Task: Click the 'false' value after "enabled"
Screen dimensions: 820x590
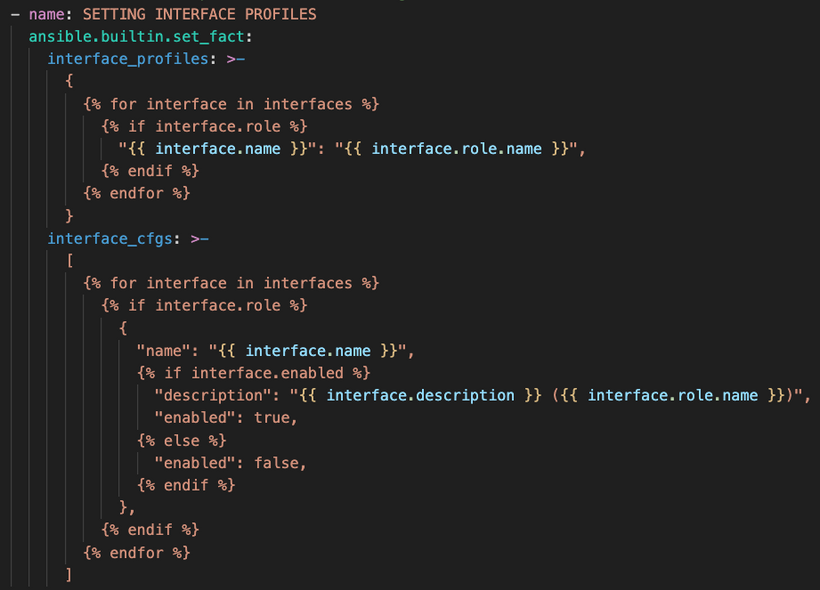Action: [x=276, y=463]
